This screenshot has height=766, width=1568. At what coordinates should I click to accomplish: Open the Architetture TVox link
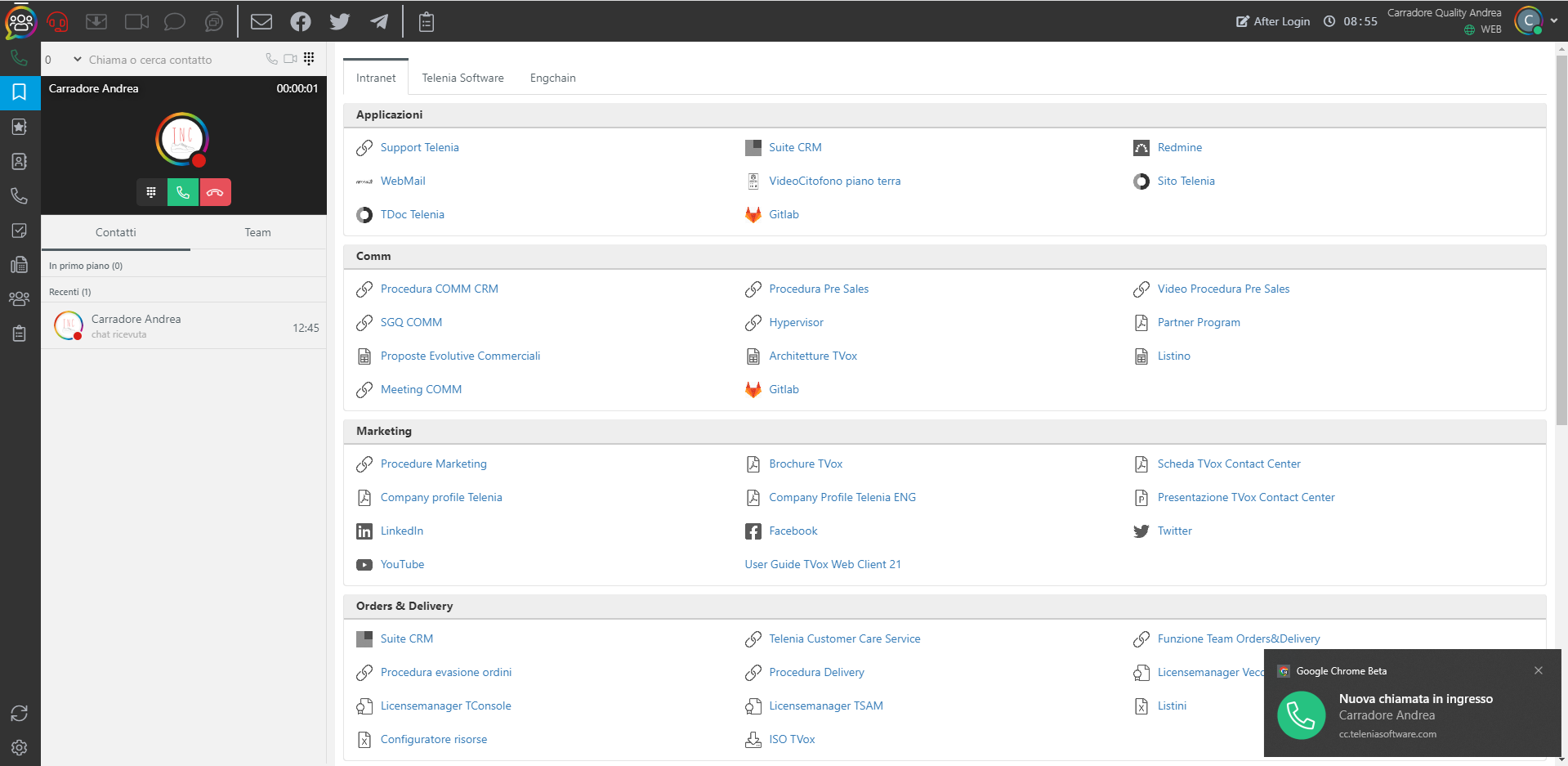[813, 356]
